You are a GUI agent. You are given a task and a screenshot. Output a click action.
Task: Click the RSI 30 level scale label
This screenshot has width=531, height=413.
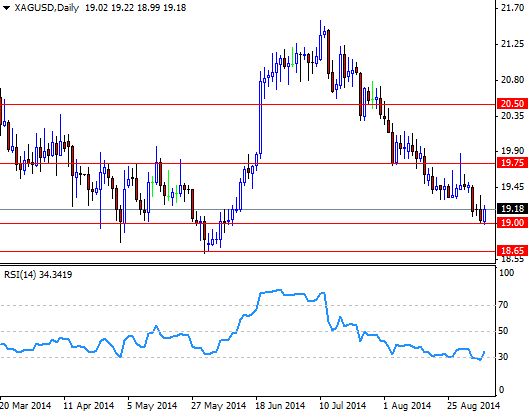coord(504,357)
